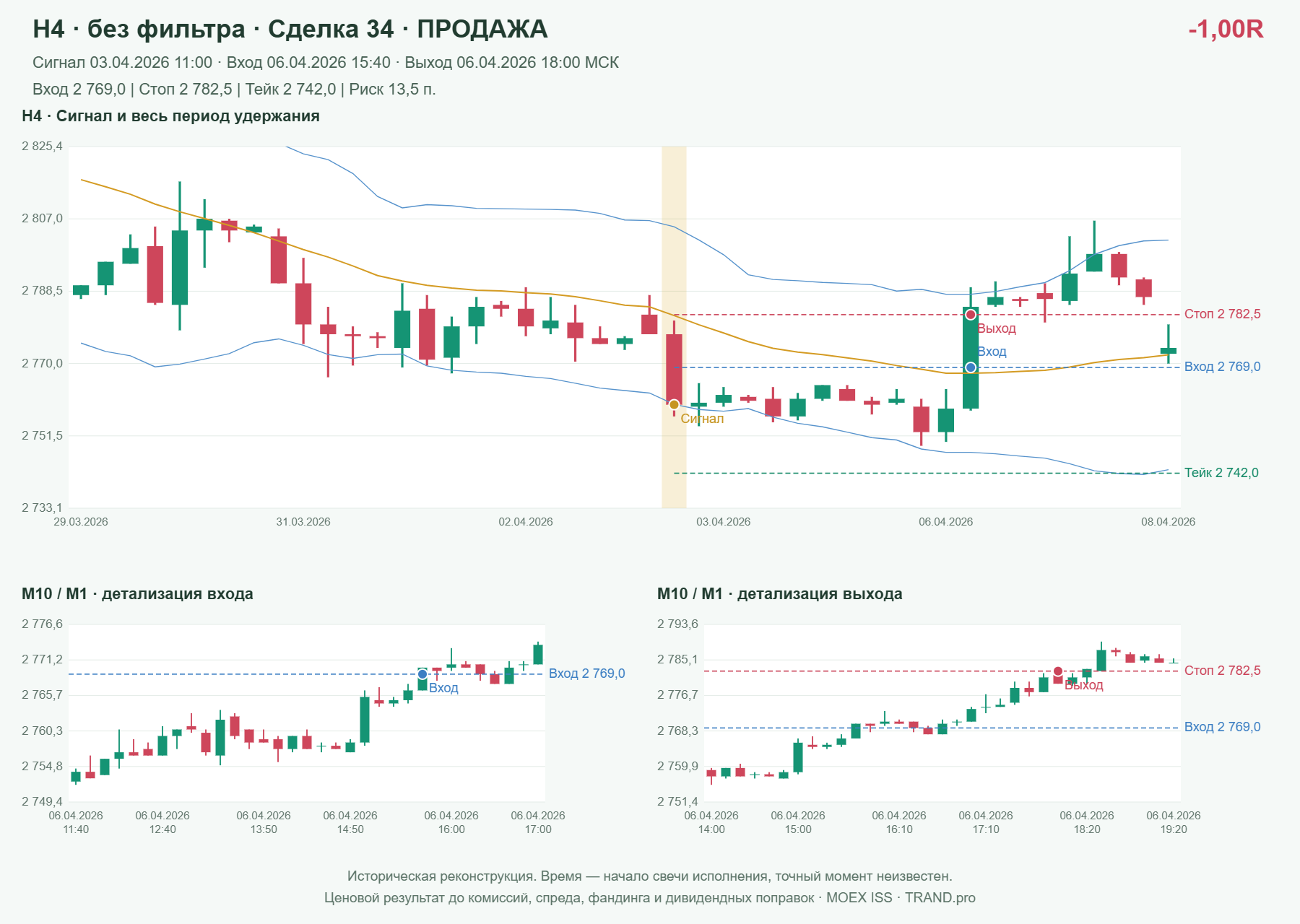Click the 'Стоп 2 782,5' label on H4 chart

[1223, 314]
